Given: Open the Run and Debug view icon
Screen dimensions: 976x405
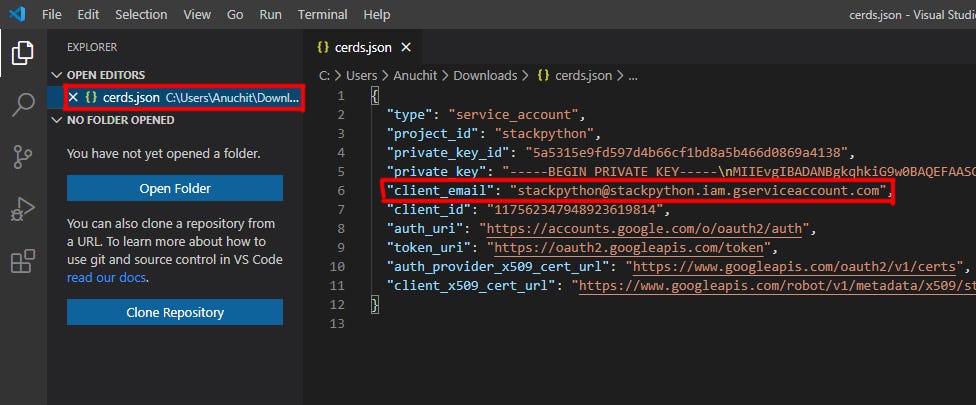Looking at the screenshot, I should tap(23, 210).
